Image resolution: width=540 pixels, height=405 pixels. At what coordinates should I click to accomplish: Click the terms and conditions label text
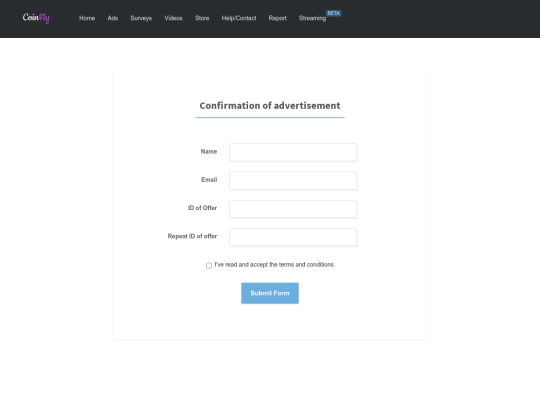tap(274, 265)
